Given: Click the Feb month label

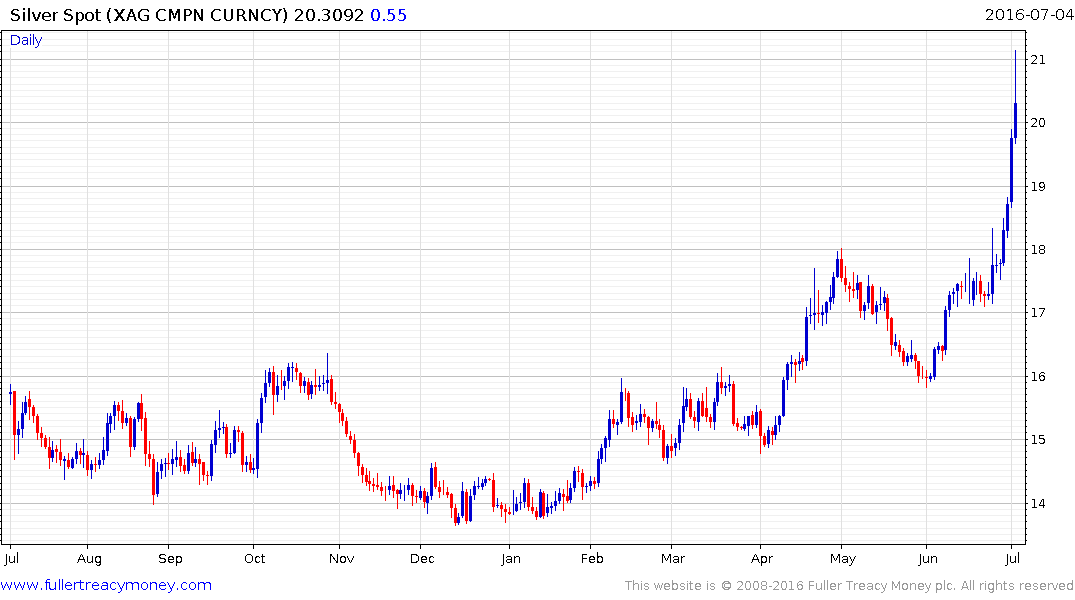Looking at the screenshot, I should pyautogui.click(x=592, y=559).
